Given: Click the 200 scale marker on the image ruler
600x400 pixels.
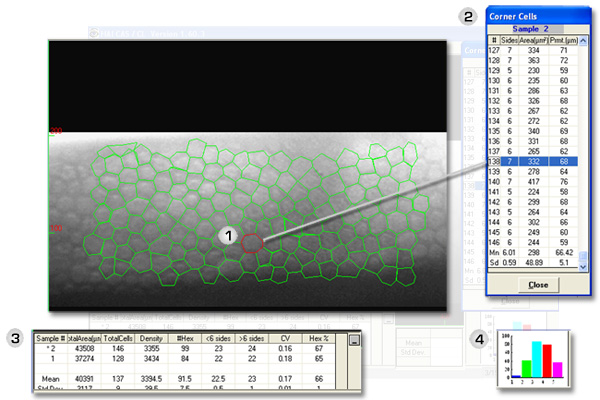Looking at the screenshot, I should point(56,131).
